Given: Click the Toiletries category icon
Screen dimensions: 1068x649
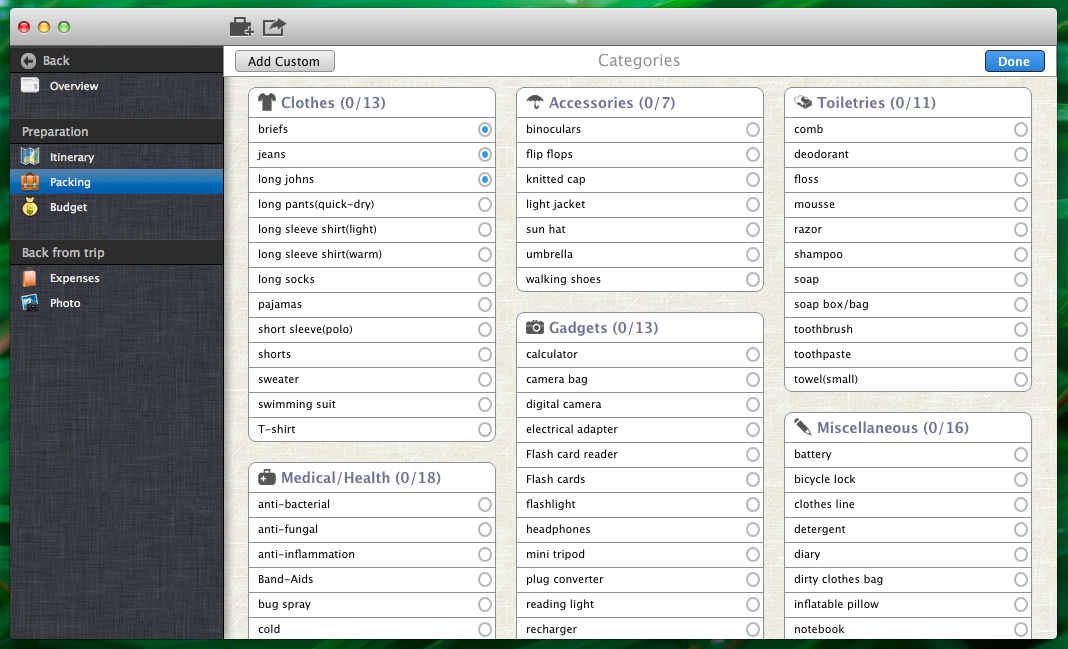Looking at the screenshot, I should 803,102.
